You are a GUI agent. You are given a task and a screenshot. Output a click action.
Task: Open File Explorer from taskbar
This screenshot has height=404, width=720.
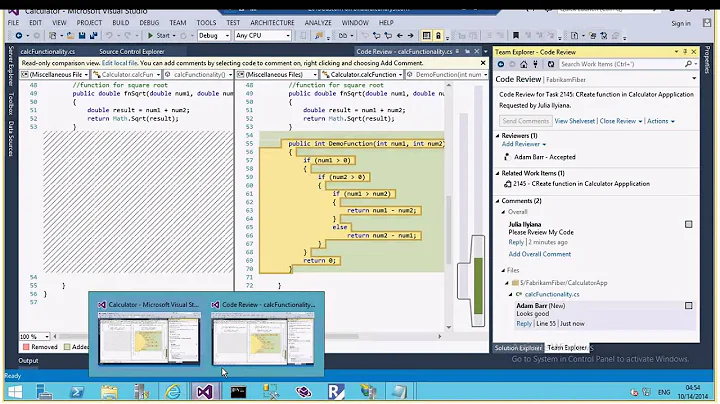[x=109, y=392]
